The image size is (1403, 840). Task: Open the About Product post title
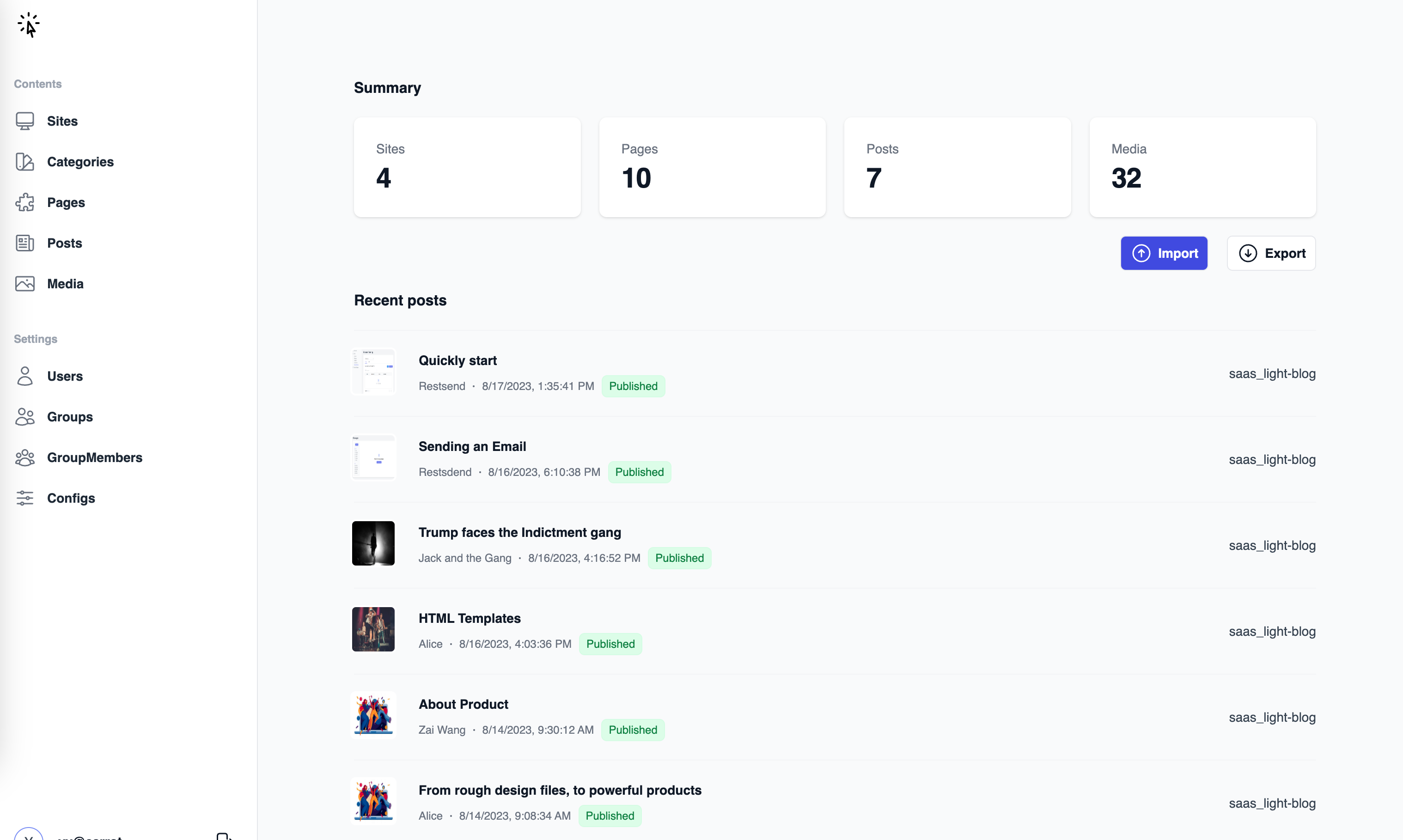tap(463, 704)
